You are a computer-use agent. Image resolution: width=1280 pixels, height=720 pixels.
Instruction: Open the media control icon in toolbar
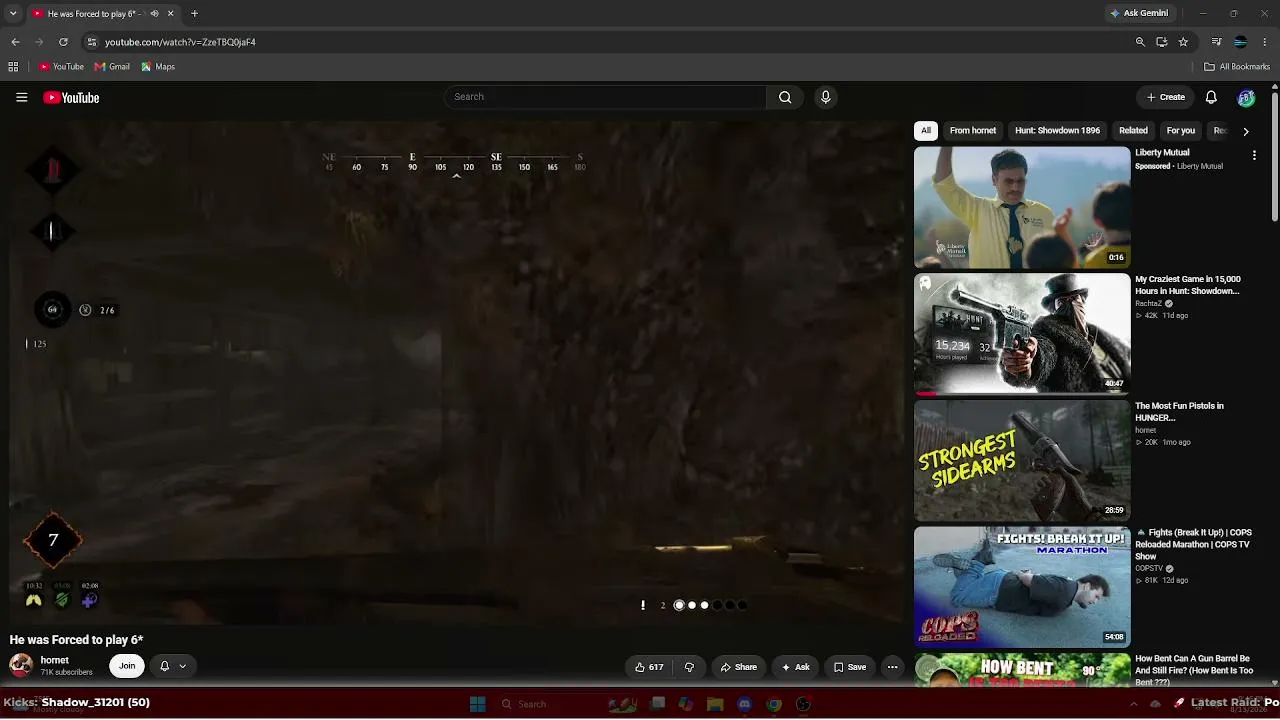[x=1216, y=42]
